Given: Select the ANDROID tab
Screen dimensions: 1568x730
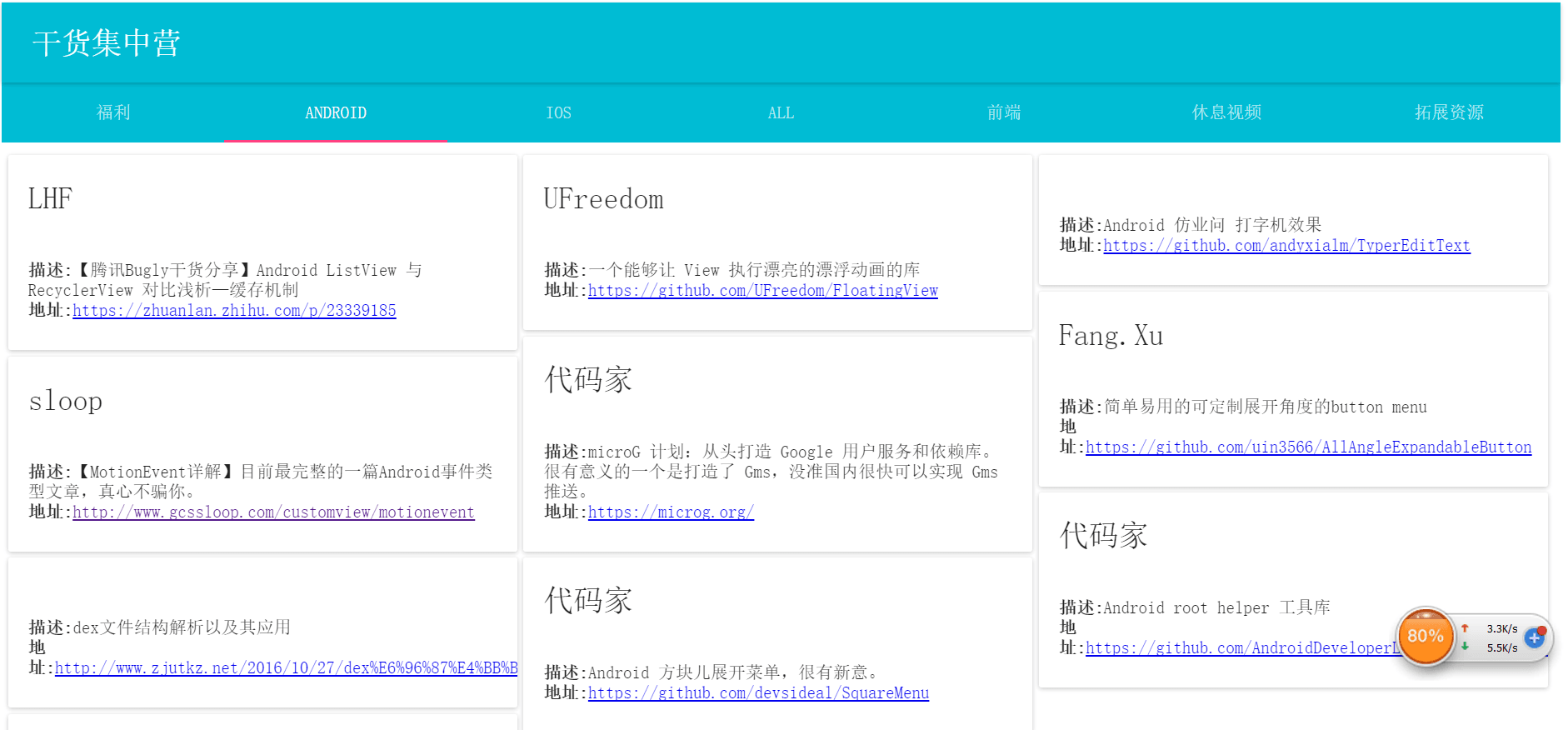Looking at the screenshot, I should pyautogui.click(x=336, y=112).
